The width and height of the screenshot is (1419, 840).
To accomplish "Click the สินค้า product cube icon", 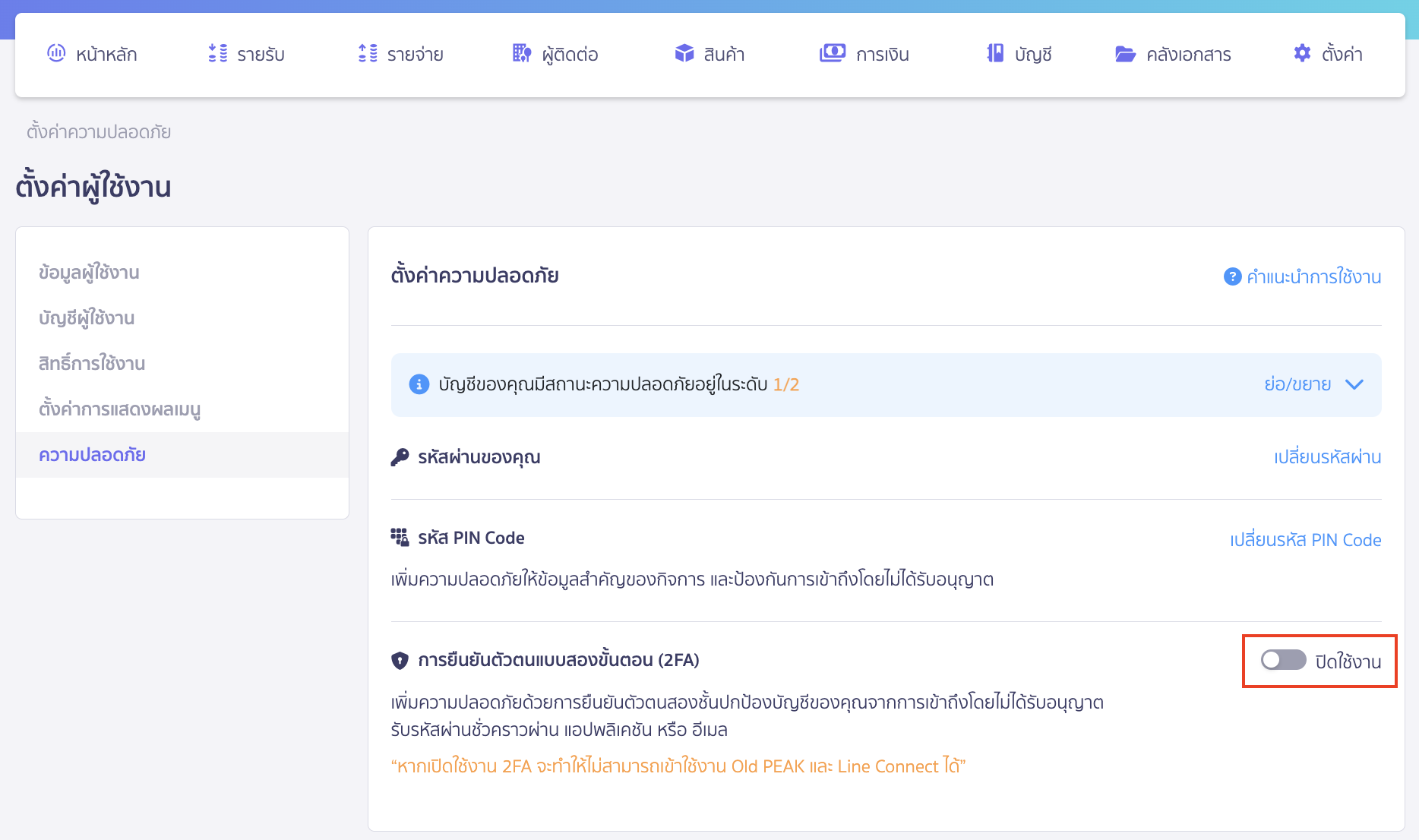I will click(683, 53).
